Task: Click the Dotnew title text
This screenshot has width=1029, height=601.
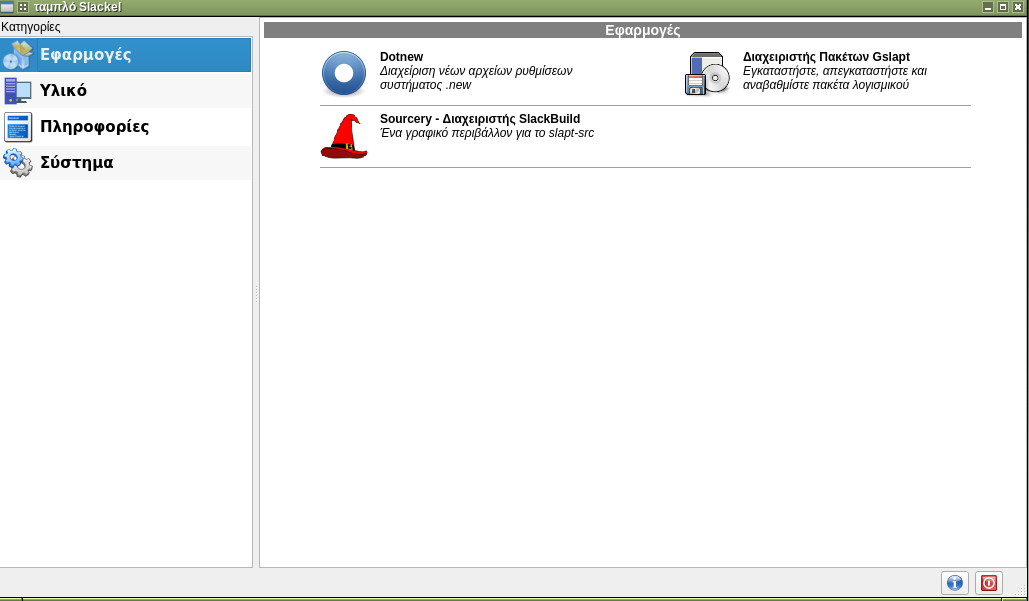Action: (402, 57)
